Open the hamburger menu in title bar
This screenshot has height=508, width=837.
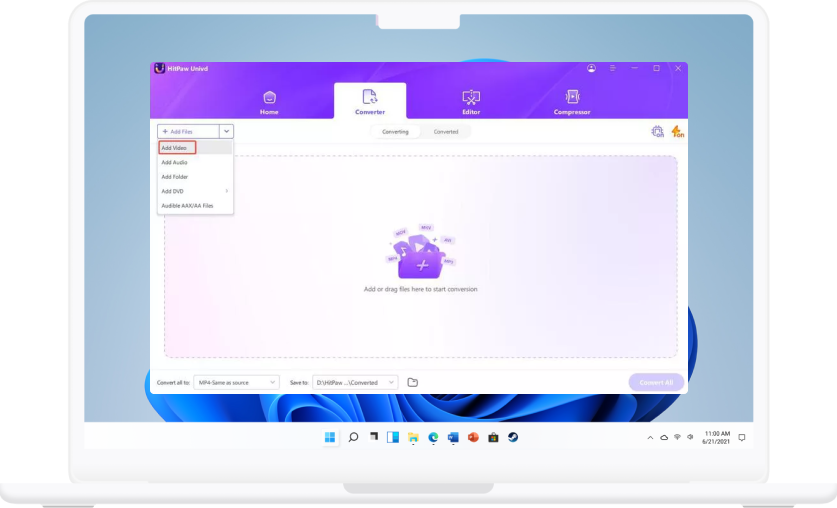(x=613, y=68)
